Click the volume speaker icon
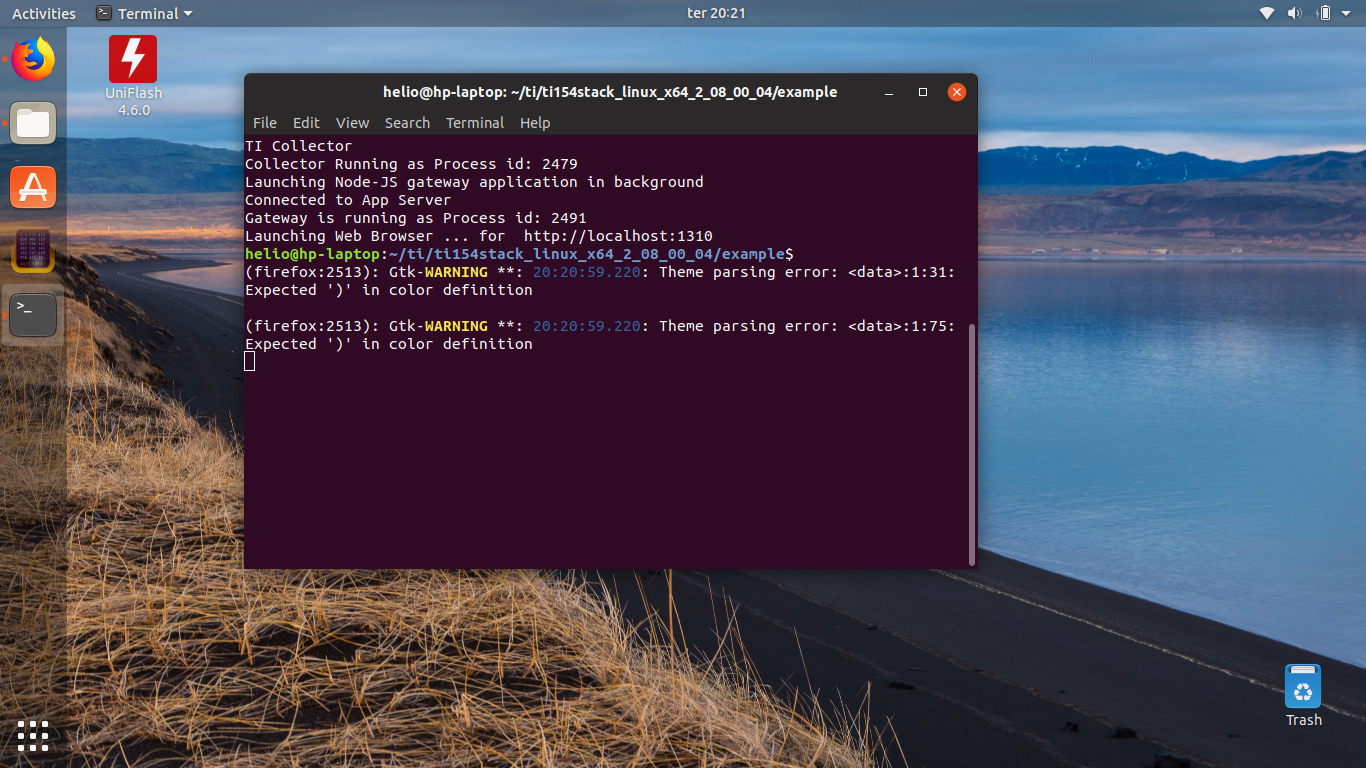Image resolution: width=1366 pixels, height=768 pixels. 1294,13
